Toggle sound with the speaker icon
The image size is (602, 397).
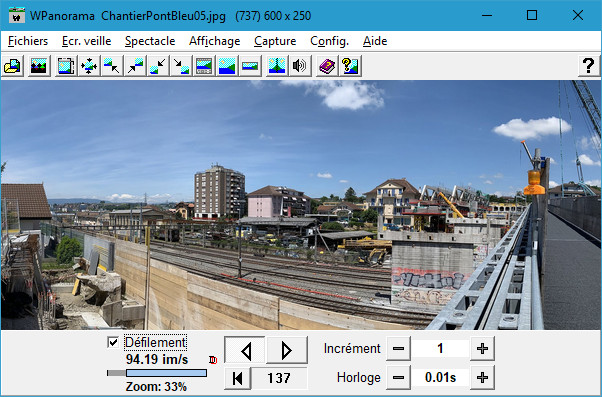300,66
